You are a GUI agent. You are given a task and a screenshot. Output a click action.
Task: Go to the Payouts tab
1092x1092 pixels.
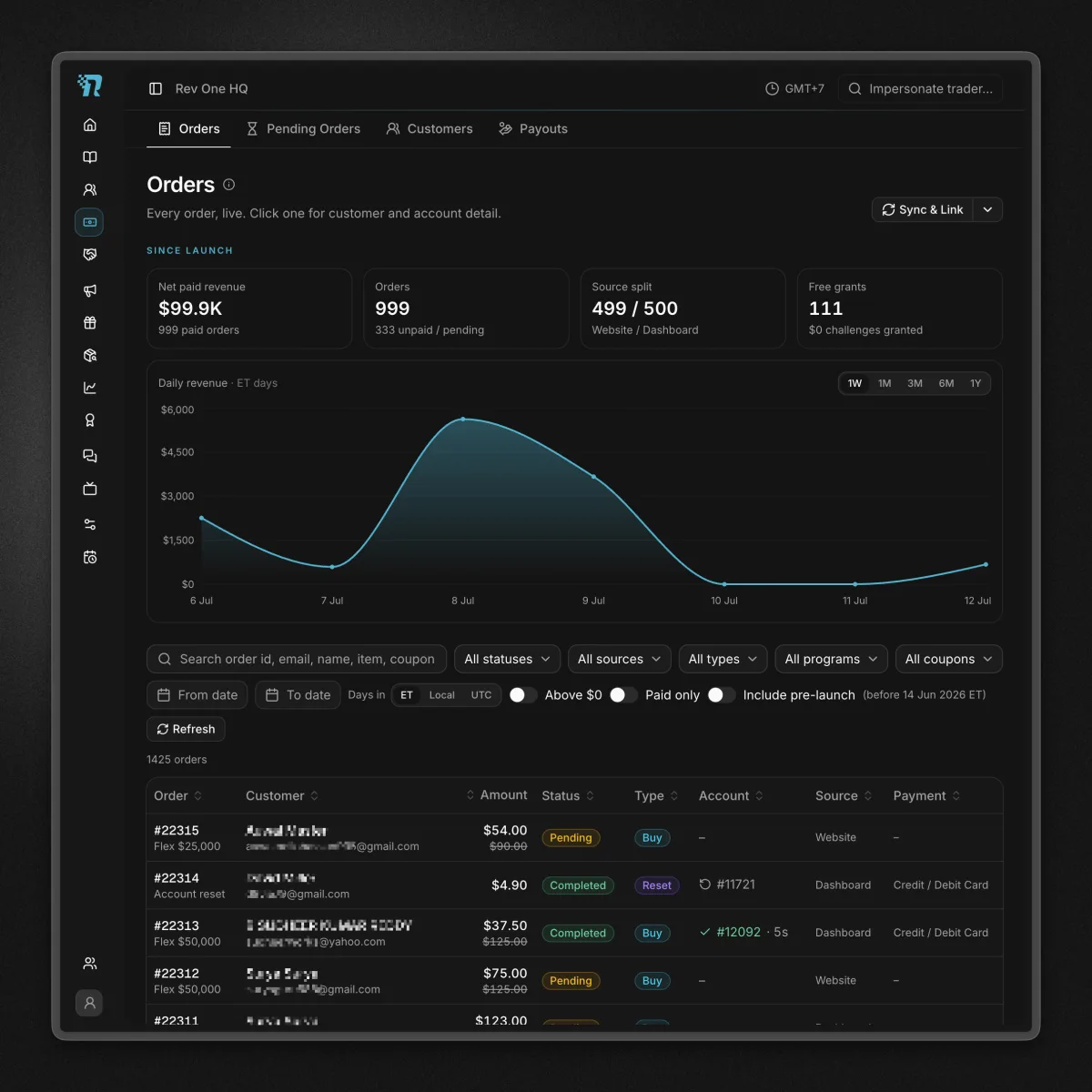pos(533,129)
